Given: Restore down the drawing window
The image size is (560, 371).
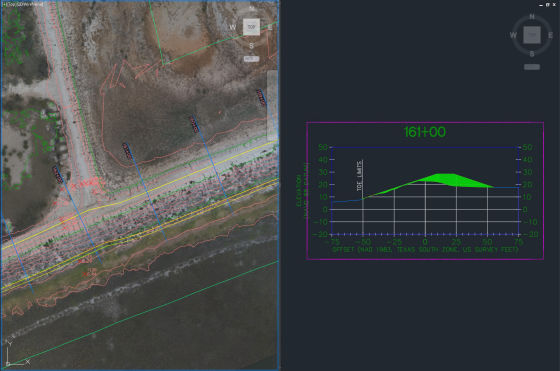Looking at the screenshot, I should click(x=548, y=5).
